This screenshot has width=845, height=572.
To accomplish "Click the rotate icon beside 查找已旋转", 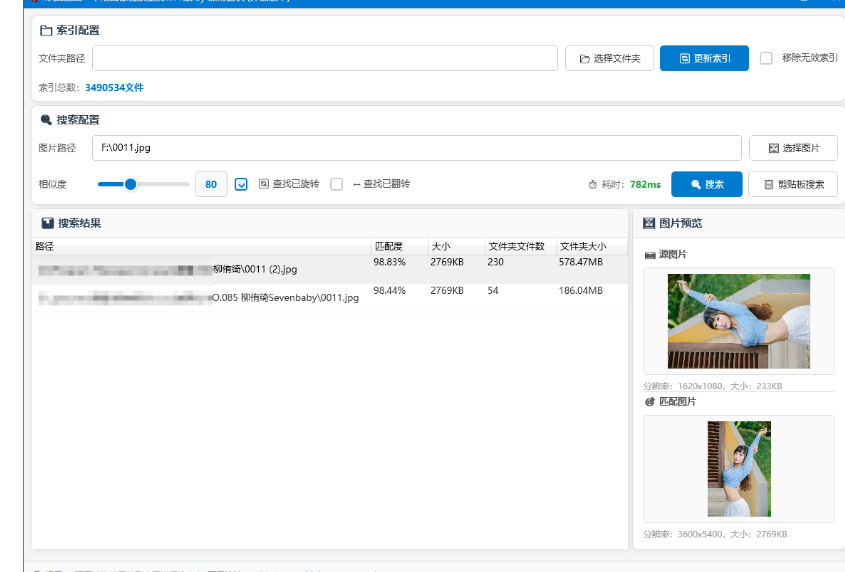I will (x=264, y=184).
